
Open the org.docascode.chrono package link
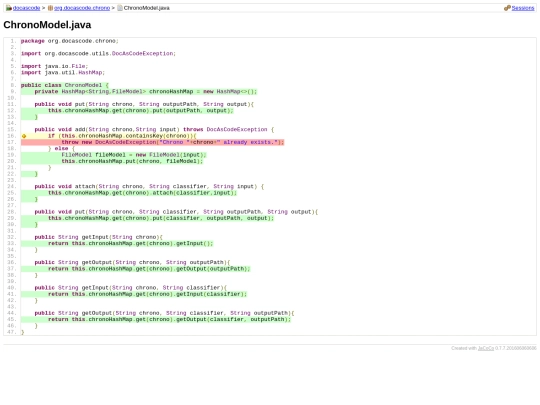coord(82,8)
